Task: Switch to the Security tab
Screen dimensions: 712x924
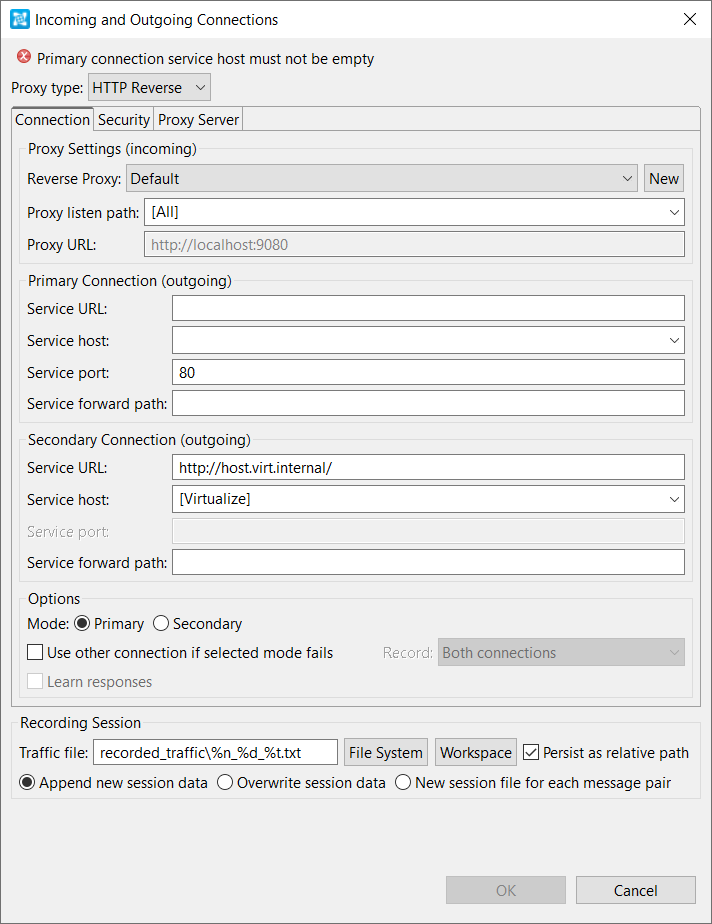Action: coord(124,120)
